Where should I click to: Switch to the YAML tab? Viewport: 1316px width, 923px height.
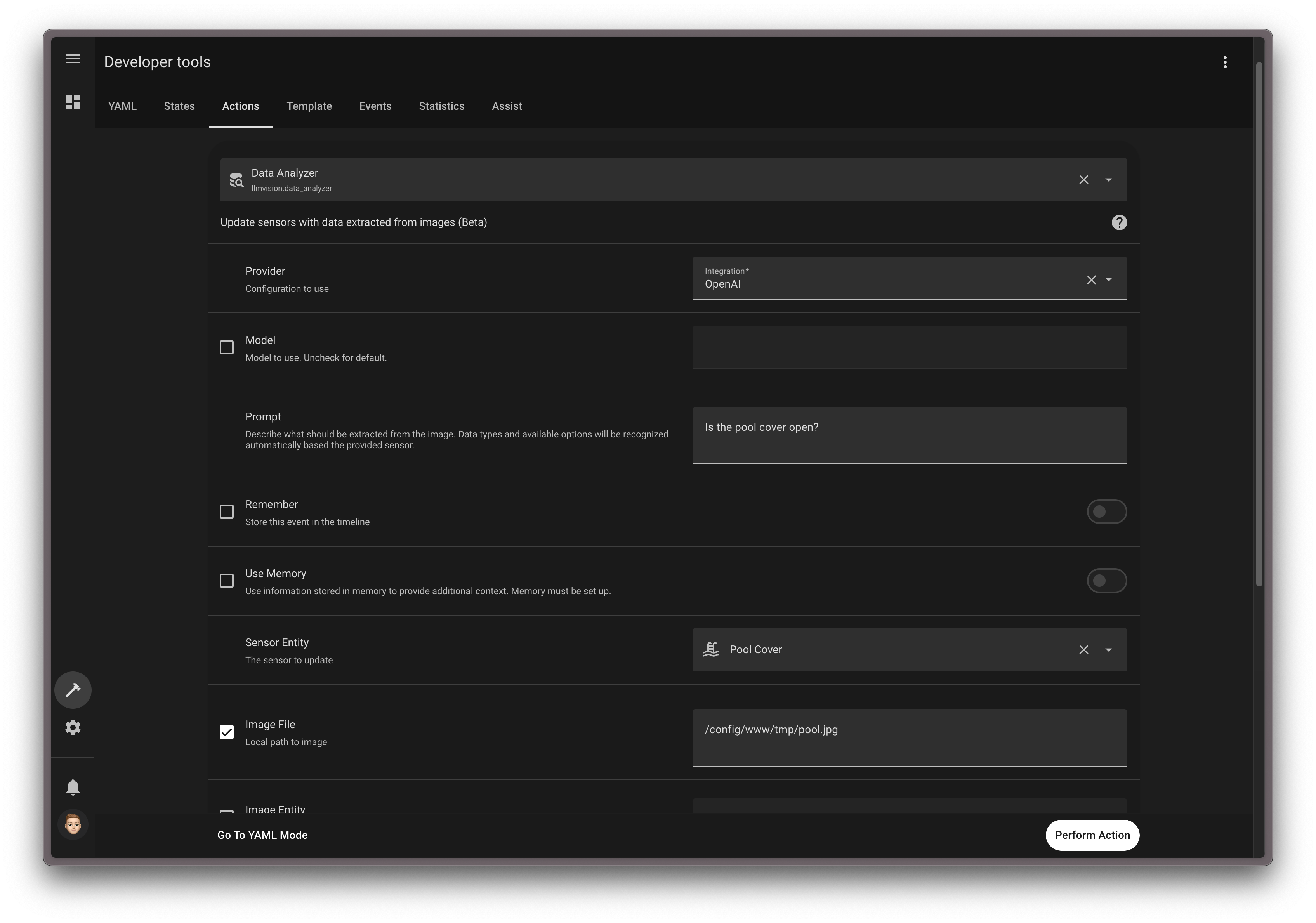122,107
